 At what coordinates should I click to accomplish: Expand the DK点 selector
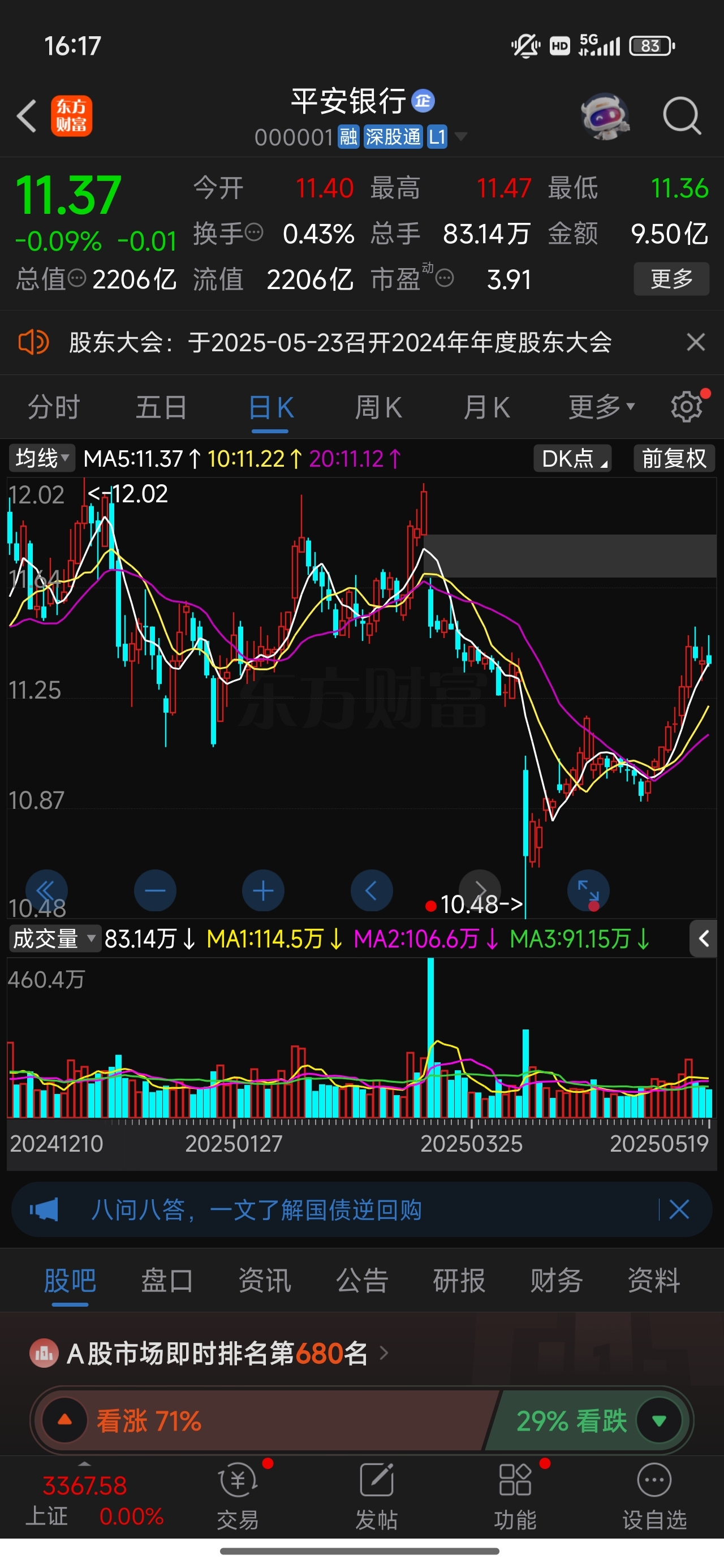pos(572,458)
